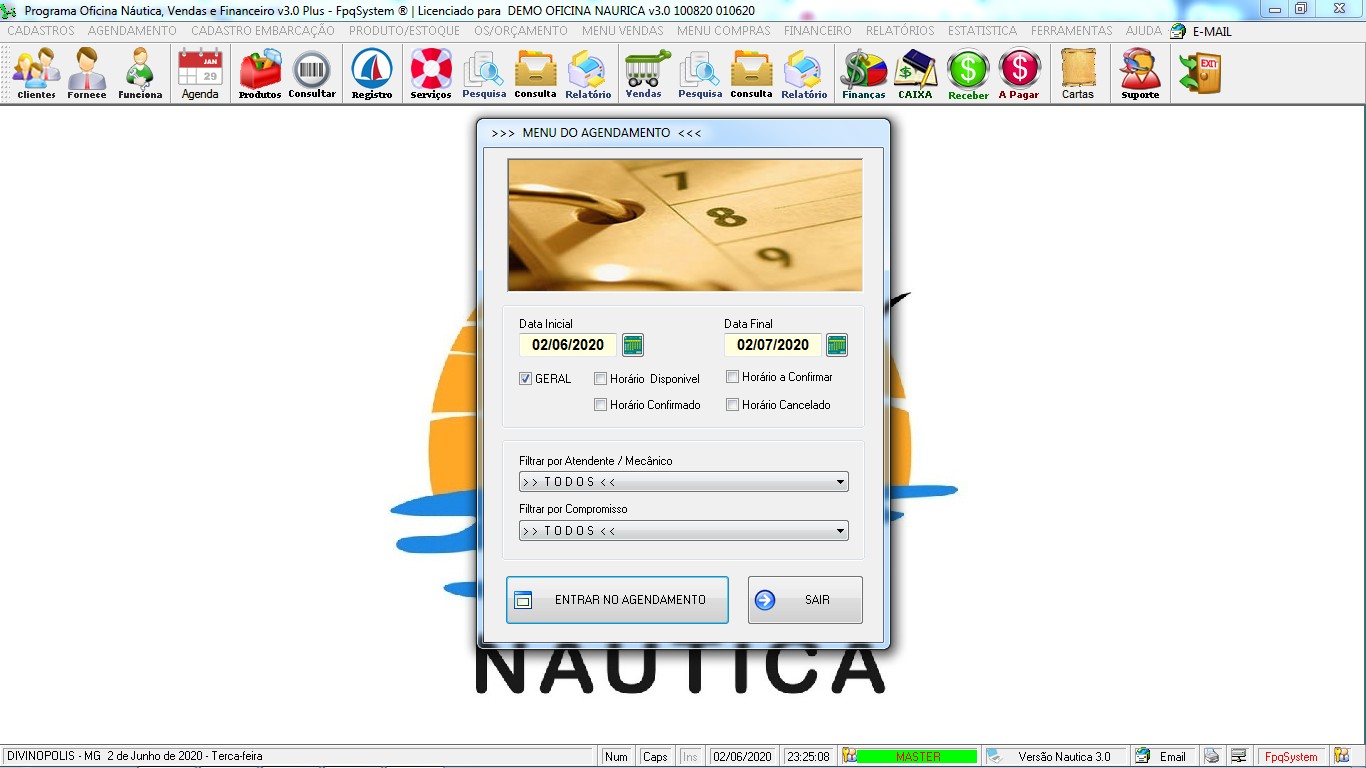Screen dimensions: 1366x768
Task: Open the Data Final calendar picker icon
Action: tap(837, 345)
